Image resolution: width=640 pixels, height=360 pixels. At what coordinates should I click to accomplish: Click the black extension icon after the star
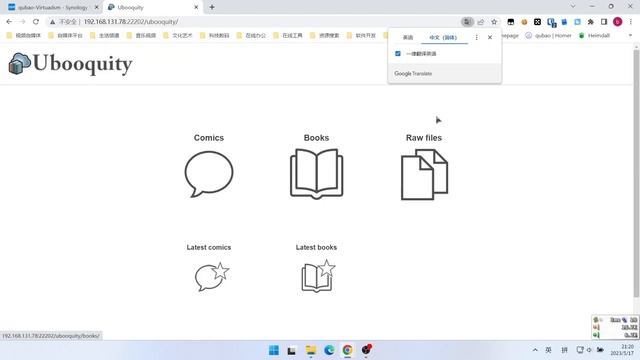coord(511,22)
